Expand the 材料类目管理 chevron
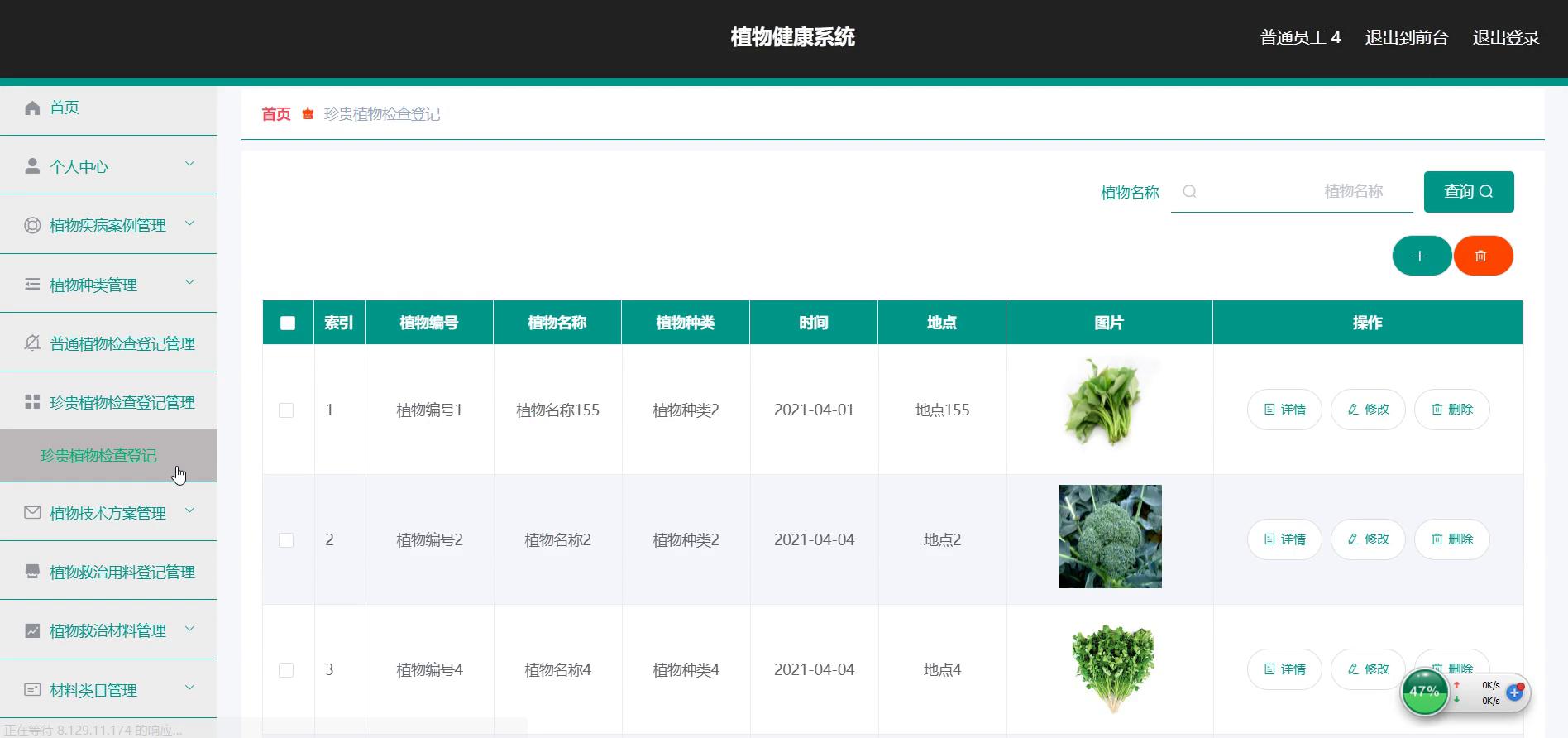Image resolution: width=1568 pixels, height=738 pixels. [x=189, y=688]
